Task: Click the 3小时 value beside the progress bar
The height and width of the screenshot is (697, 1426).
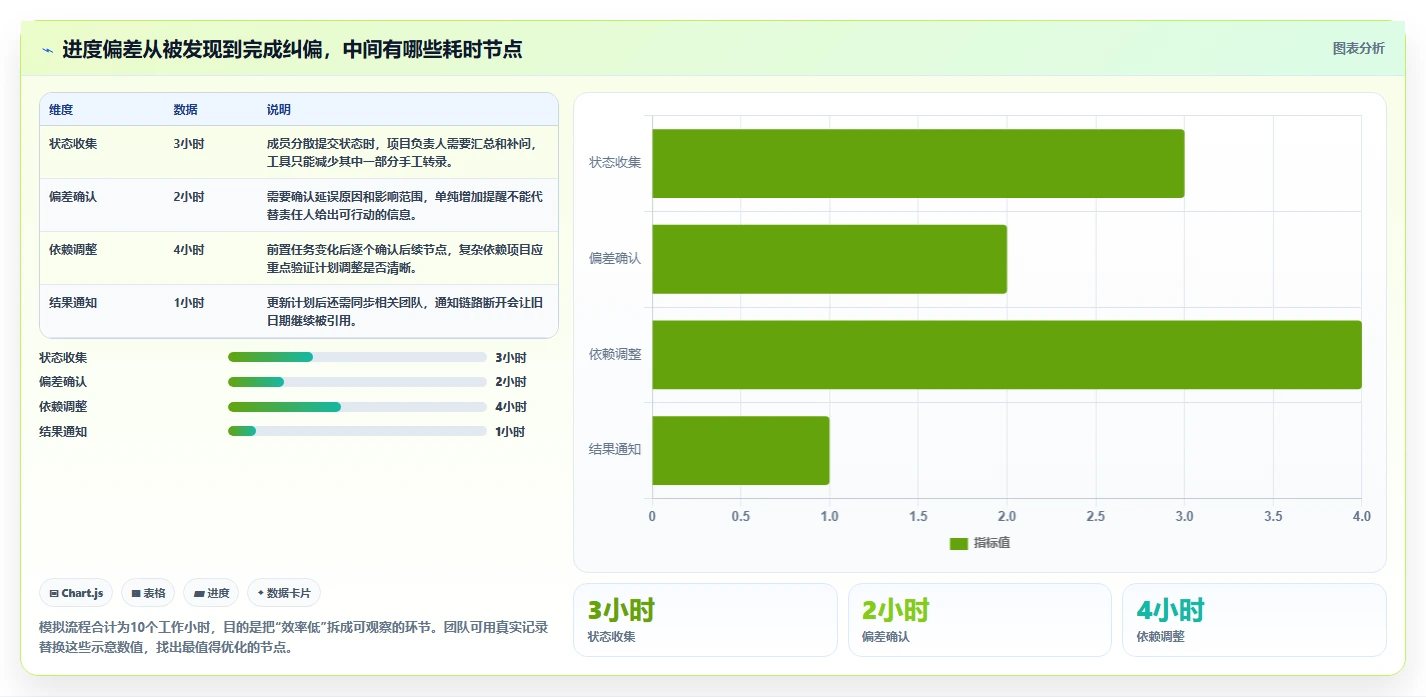Action: click(x=510, y=357)
